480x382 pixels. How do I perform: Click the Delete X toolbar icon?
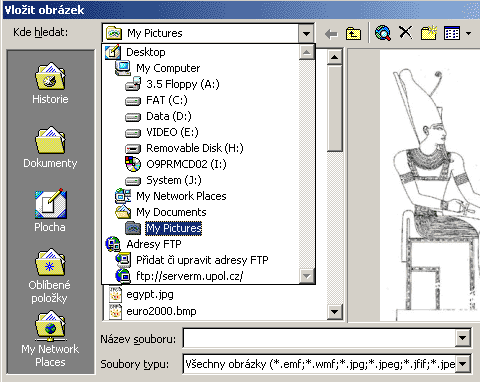(x=405, y=33)
